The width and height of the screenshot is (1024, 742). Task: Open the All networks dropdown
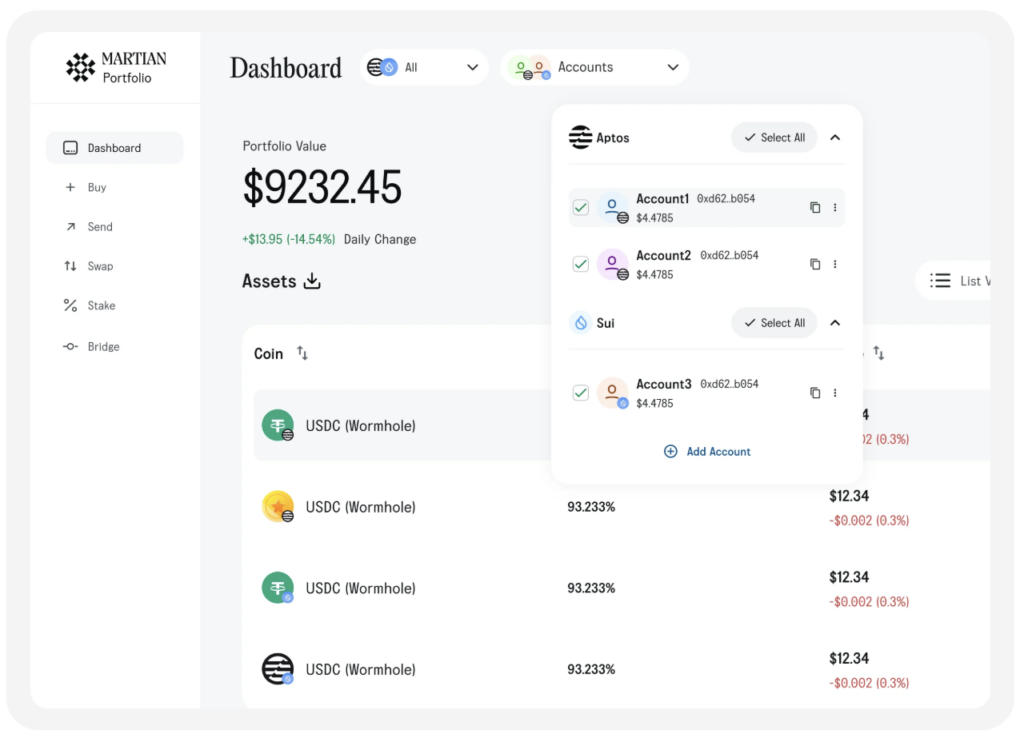(x=423, y=67)
